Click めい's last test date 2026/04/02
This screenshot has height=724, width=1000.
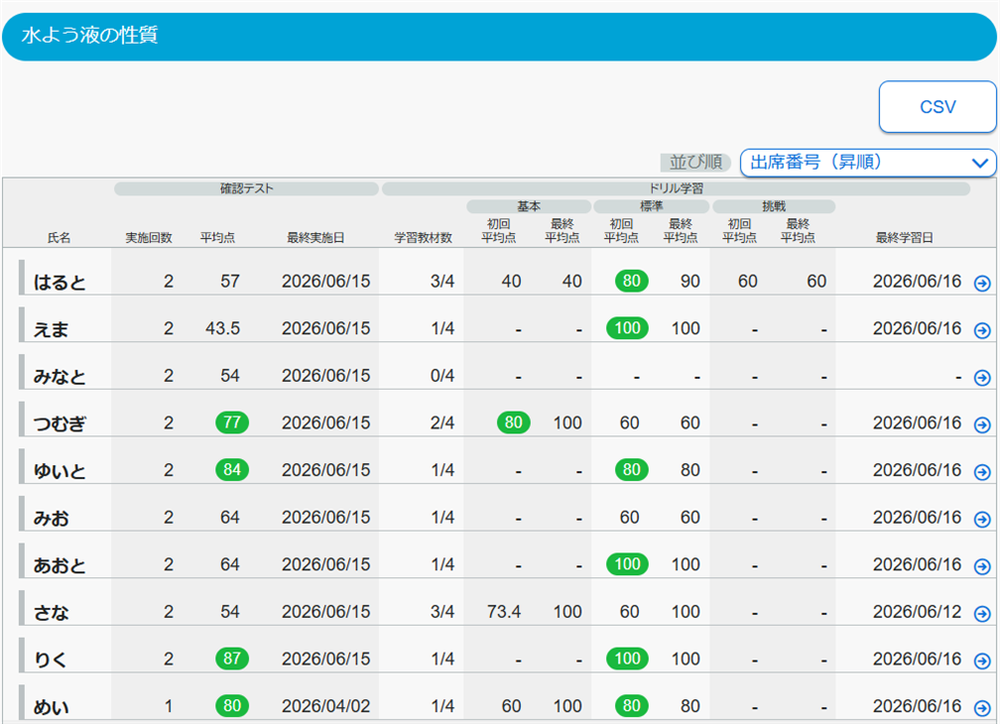[x=326, y=706]
